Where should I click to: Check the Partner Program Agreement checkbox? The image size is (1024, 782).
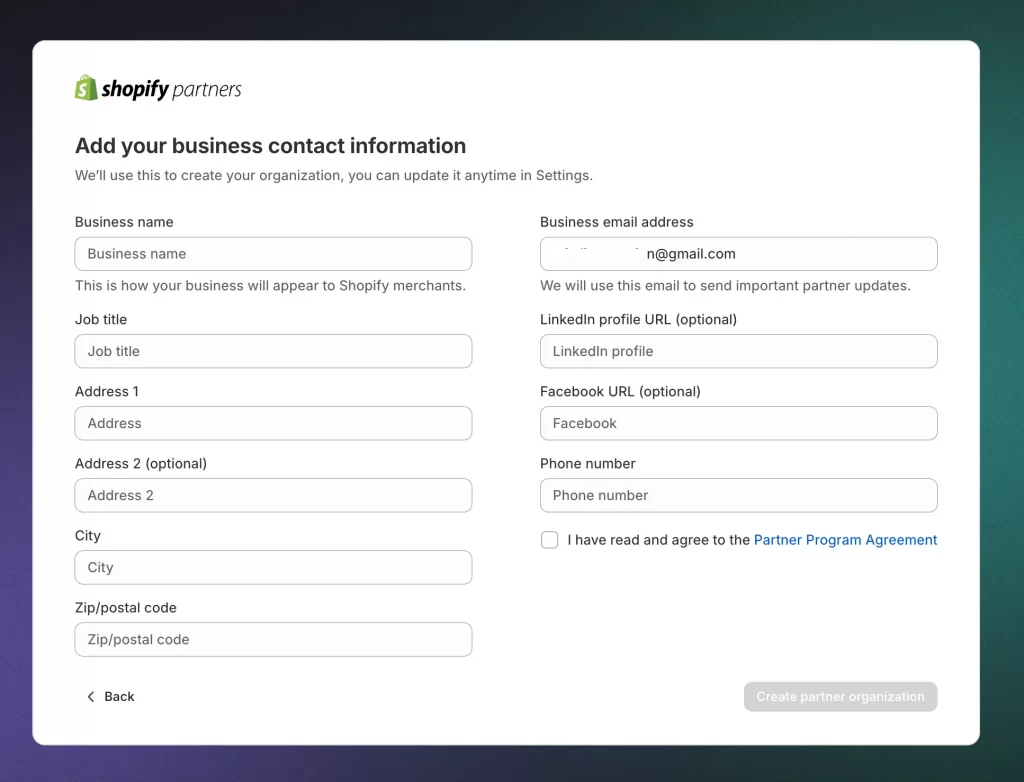[x=549, y=539]
